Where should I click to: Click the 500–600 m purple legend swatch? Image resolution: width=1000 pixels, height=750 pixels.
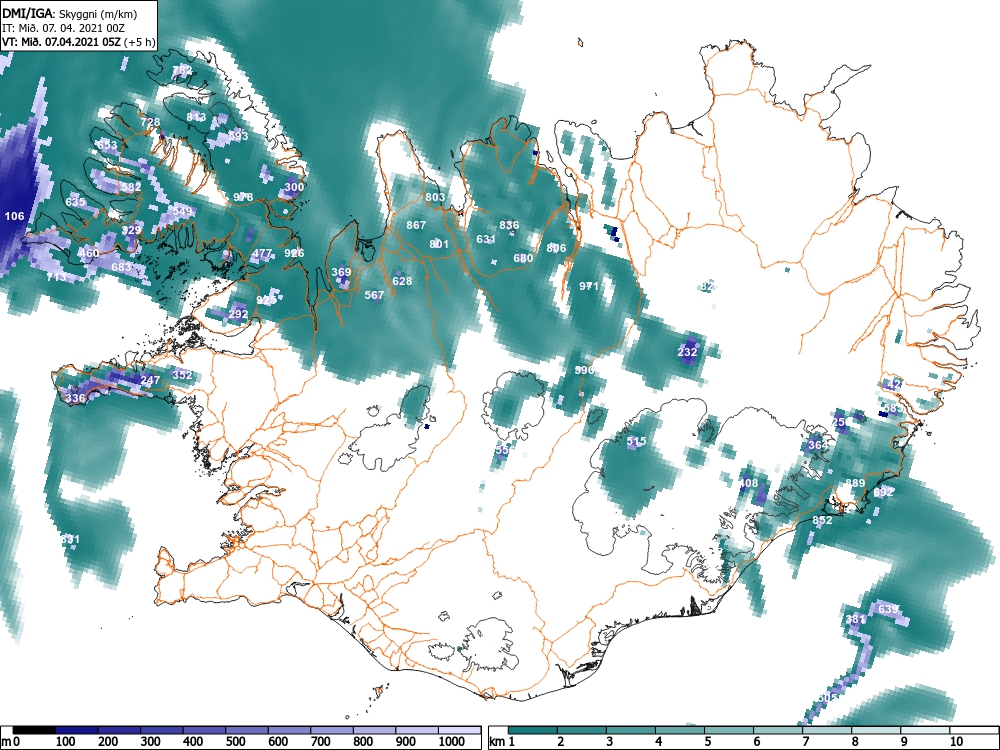[247, 731]
